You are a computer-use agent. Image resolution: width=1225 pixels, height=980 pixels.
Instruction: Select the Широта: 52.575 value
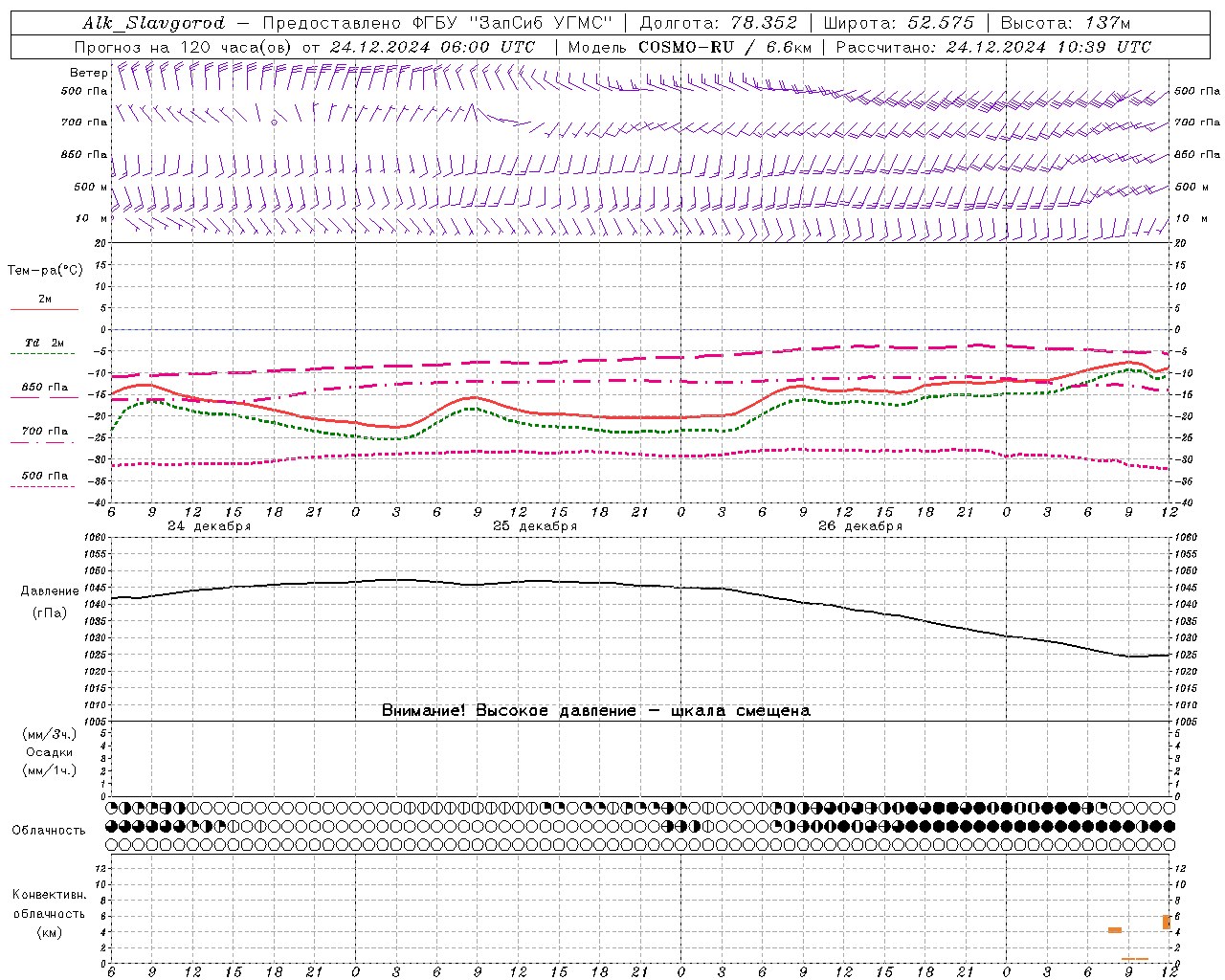899,23
